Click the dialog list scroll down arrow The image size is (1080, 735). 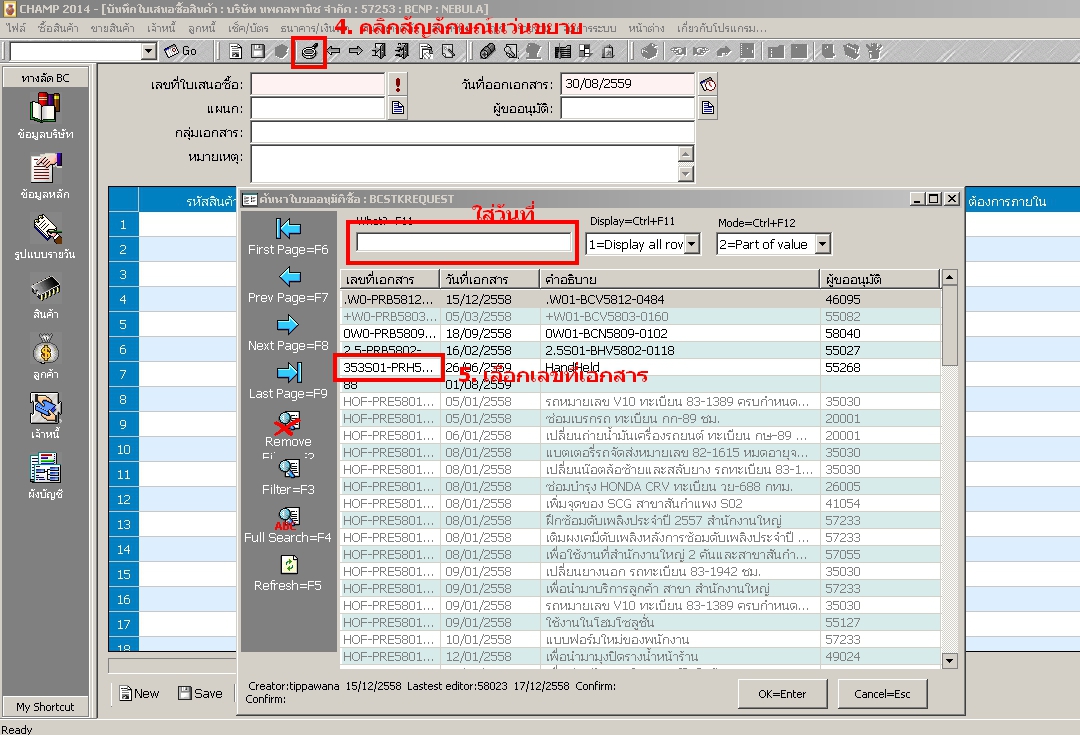949,661
